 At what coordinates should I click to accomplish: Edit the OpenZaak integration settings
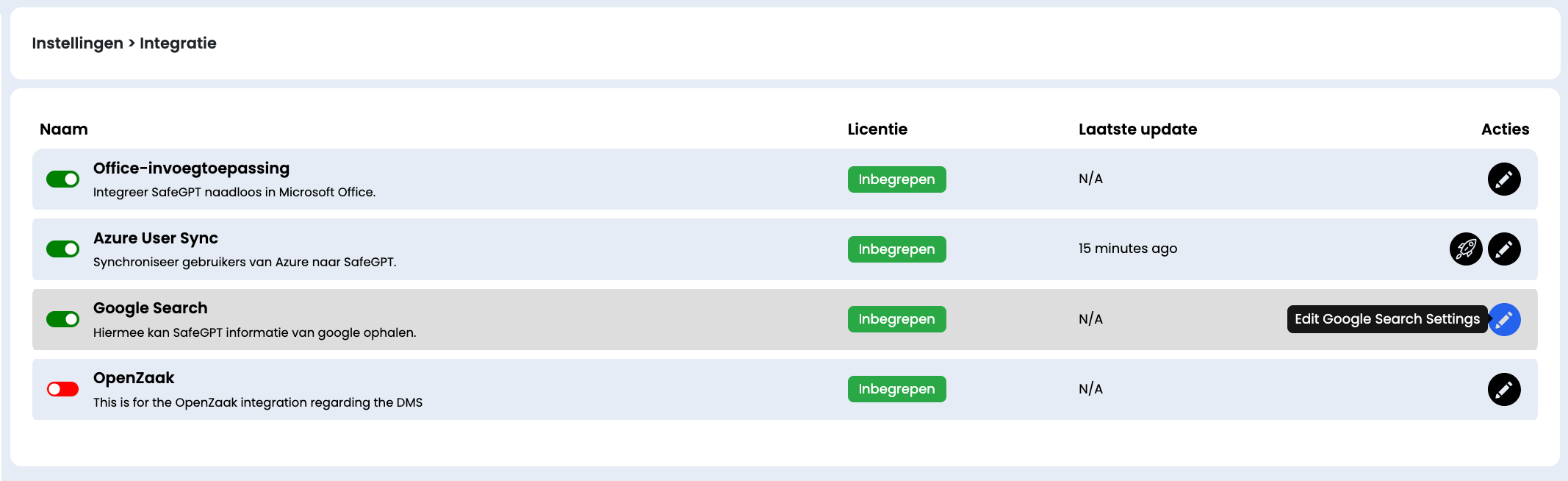[1503, 389]
